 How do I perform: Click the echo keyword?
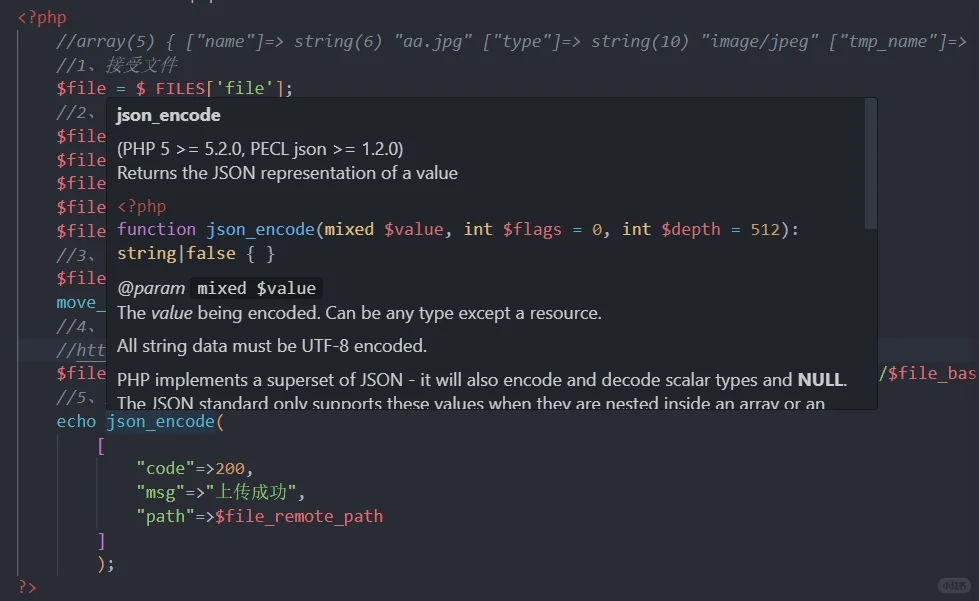pyautogui.click(x=76, y=422)
